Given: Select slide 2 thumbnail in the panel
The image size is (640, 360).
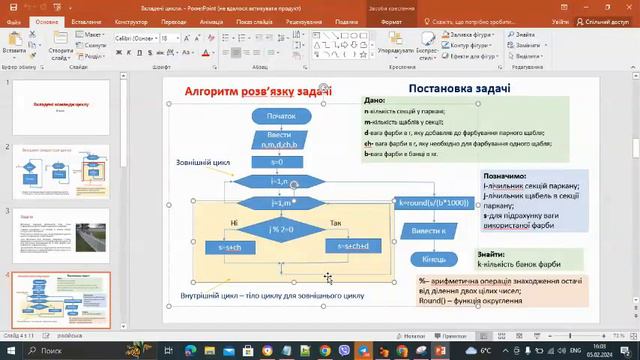Looking at the screenshot, I should (x=61, y=172).
